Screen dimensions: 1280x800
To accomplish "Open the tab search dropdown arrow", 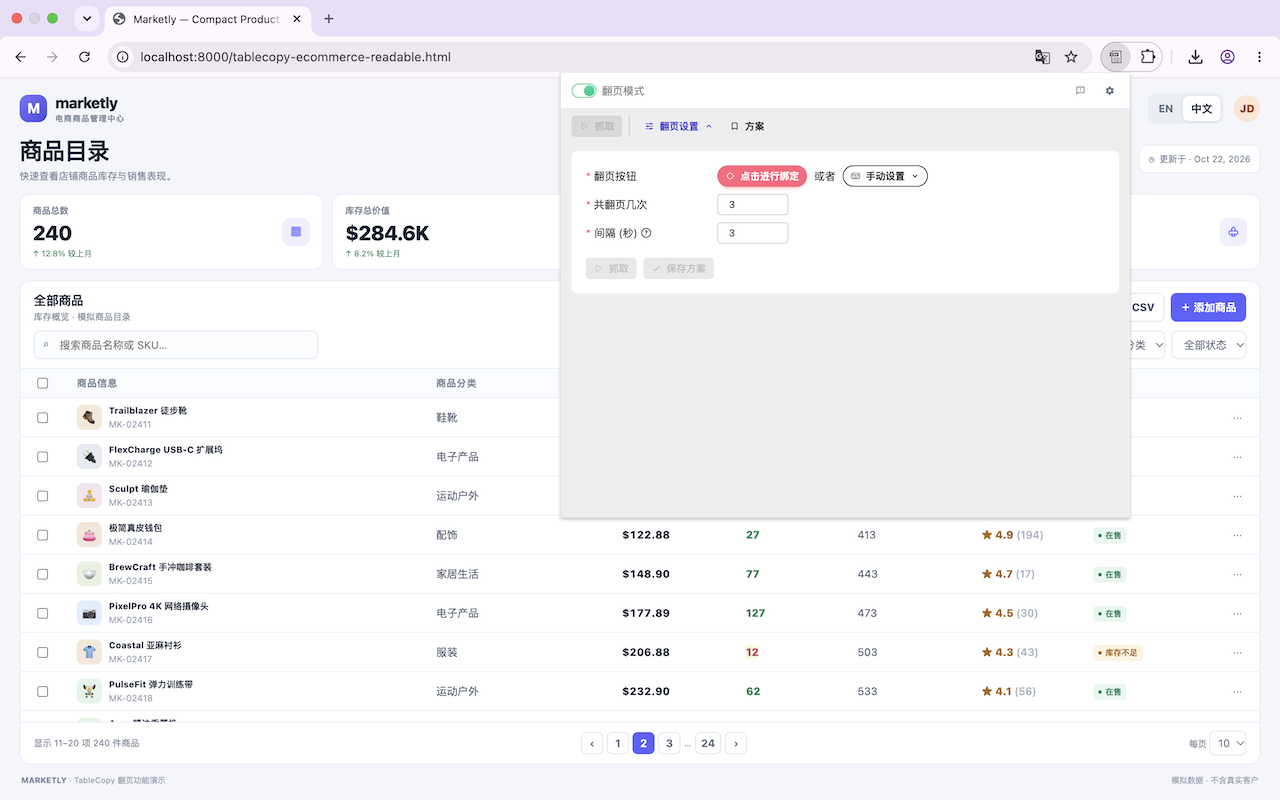I will click(x=87, y=19).
